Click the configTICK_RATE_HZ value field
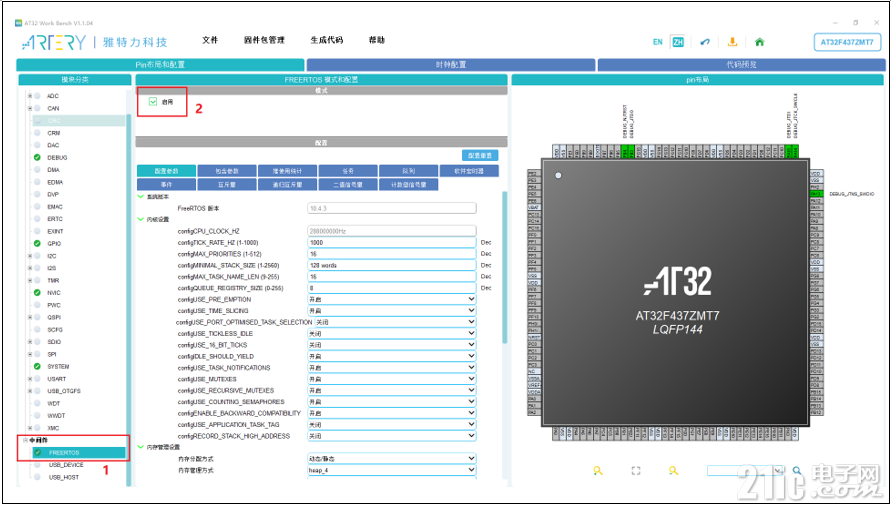This screenshot has width=891, height=507. click(392, 243)
